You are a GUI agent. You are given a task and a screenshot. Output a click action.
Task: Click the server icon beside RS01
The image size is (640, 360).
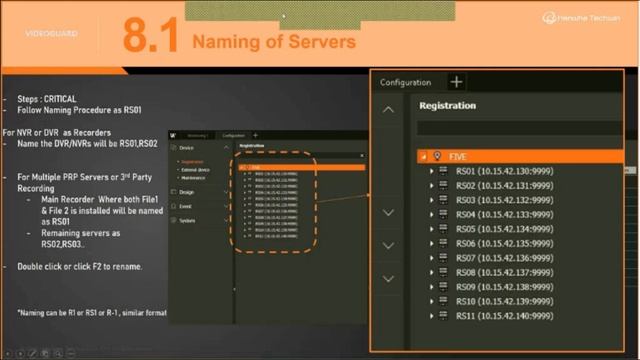443,171
